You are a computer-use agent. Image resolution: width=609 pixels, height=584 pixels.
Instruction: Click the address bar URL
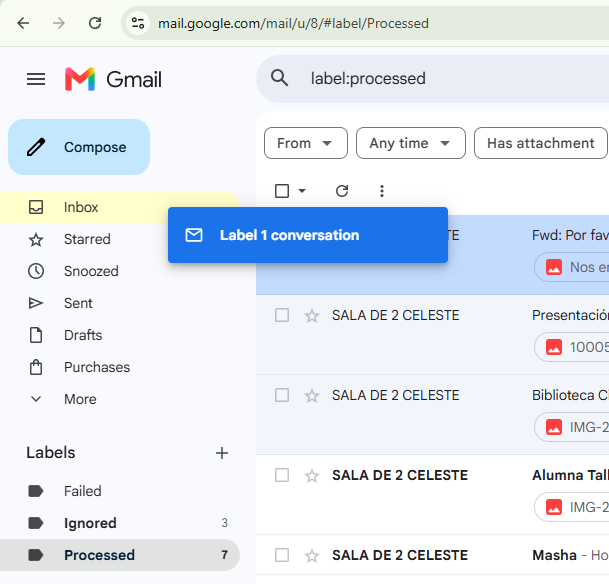tap(293, 23)
